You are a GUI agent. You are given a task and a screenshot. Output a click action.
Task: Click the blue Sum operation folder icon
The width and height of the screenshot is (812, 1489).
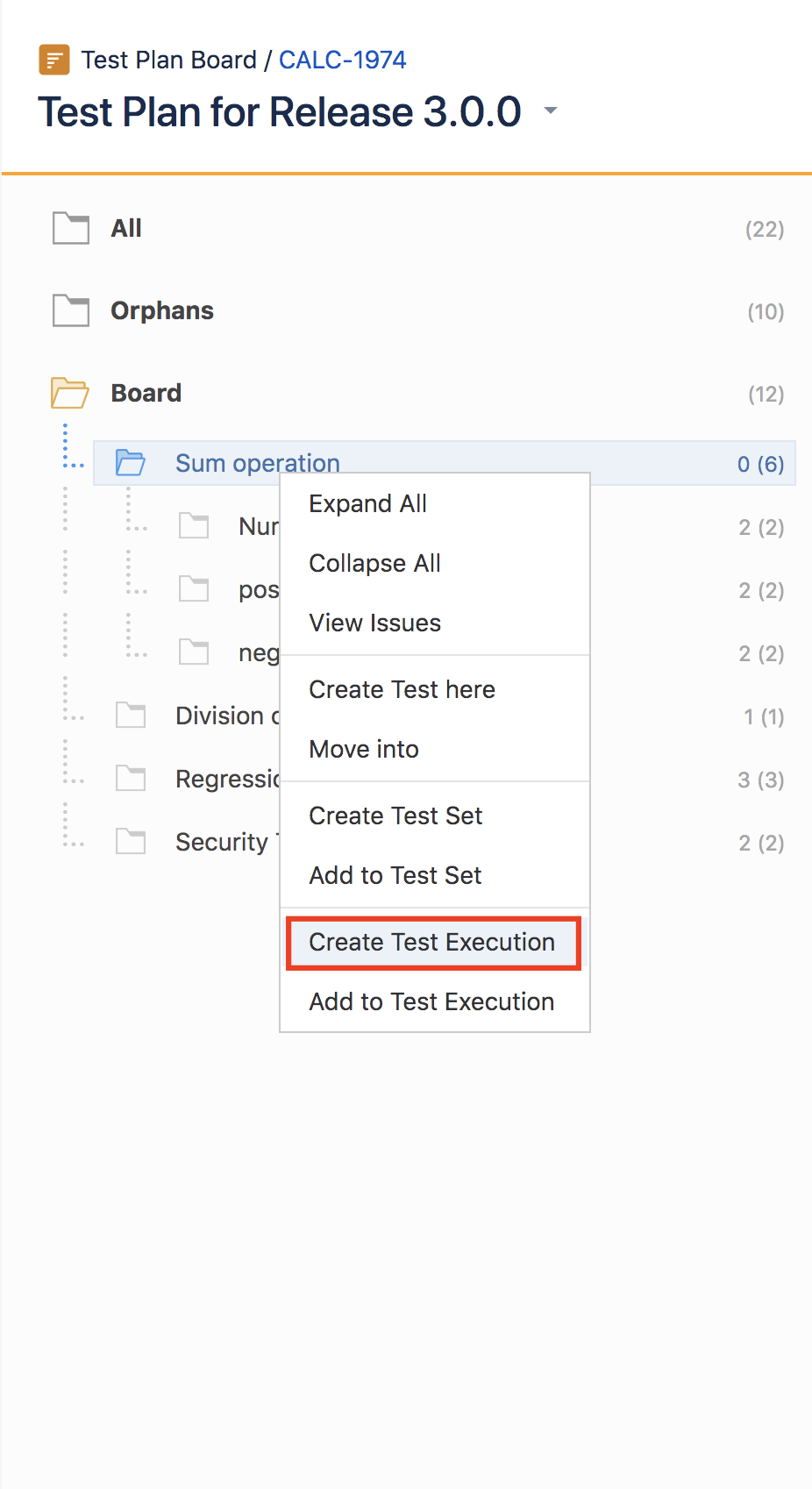131,462
